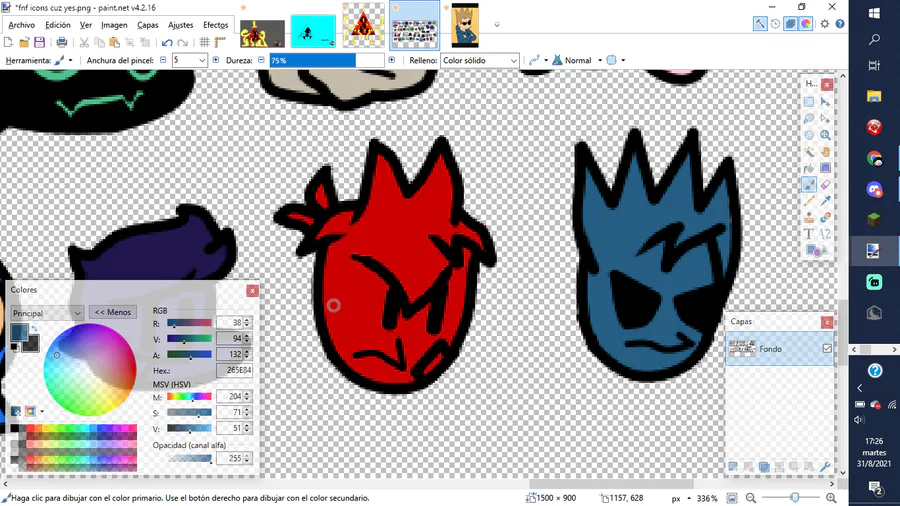Select the Eraser tool

coord(825,185)
